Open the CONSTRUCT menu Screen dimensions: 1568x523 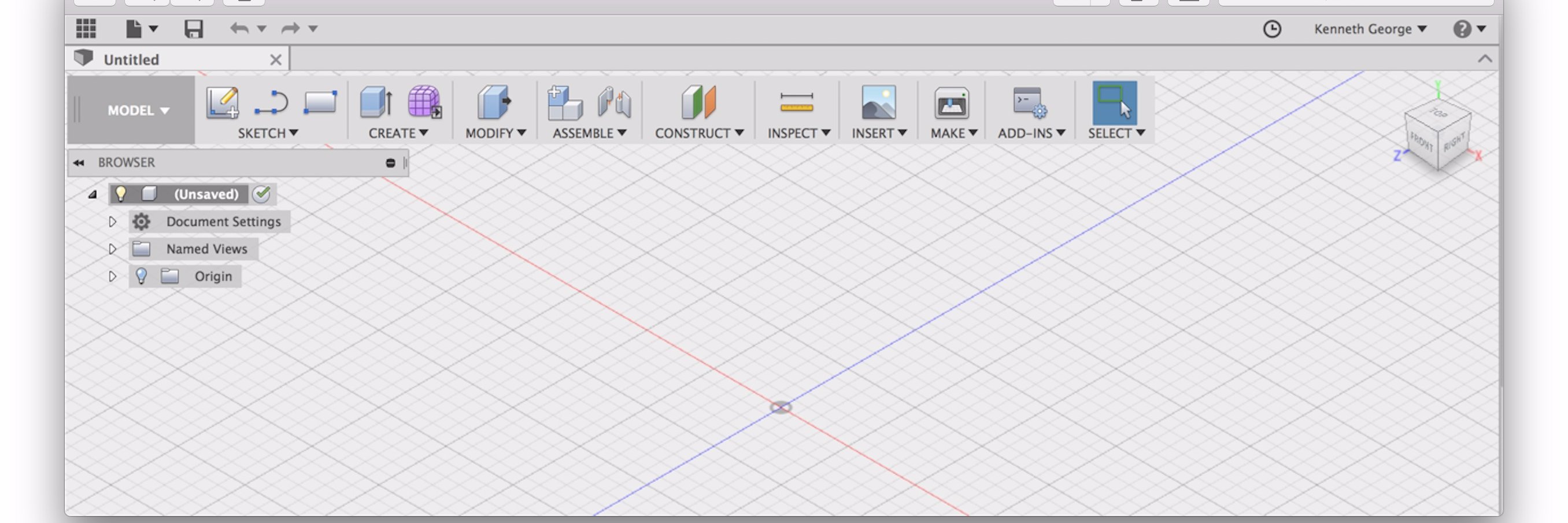[700, 132]
